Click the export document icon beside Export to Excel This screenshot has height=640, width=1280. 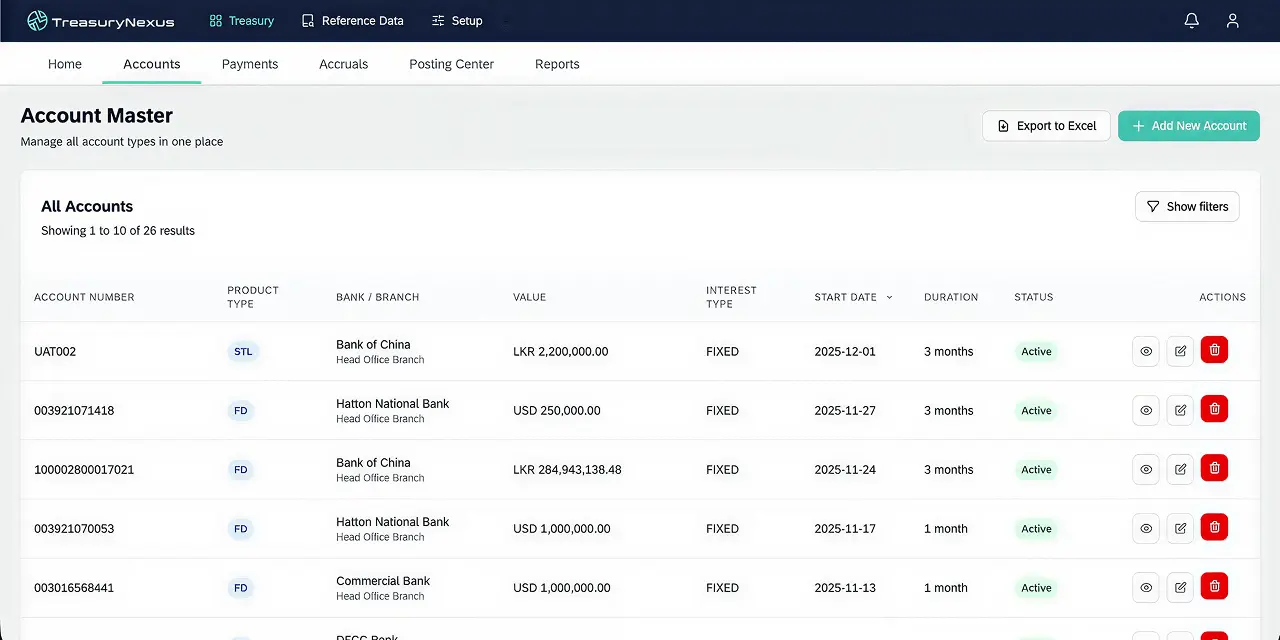[x=1003, y=125]
